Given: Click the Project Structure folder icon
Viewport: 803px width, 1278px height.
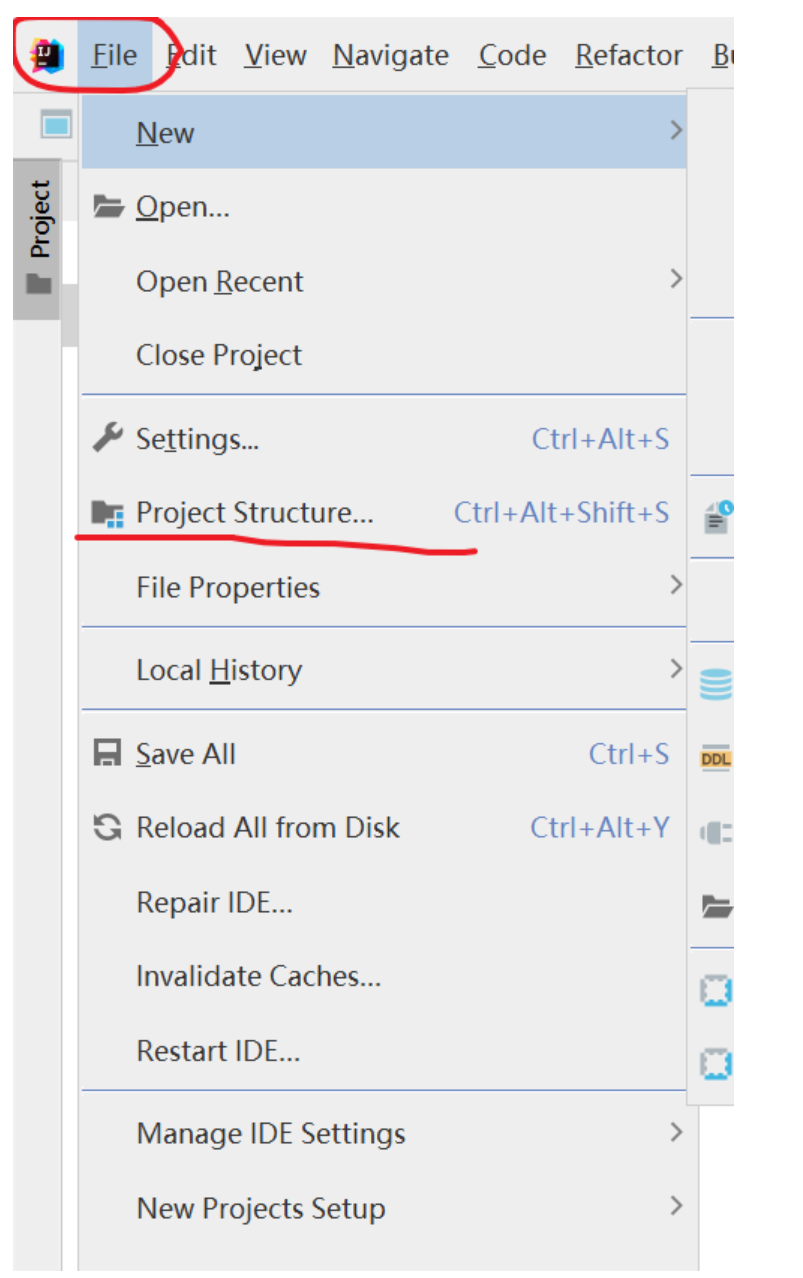Looking at the screenshot, I should [x=107, y=514].
